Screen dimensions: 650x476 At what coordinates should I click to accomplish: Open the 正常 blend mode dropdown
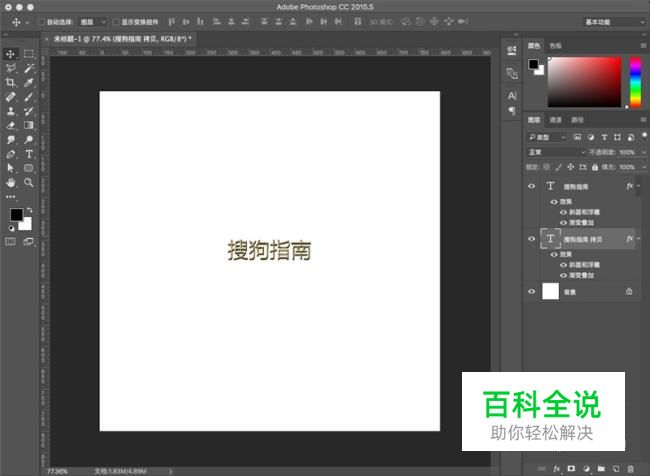557,152
